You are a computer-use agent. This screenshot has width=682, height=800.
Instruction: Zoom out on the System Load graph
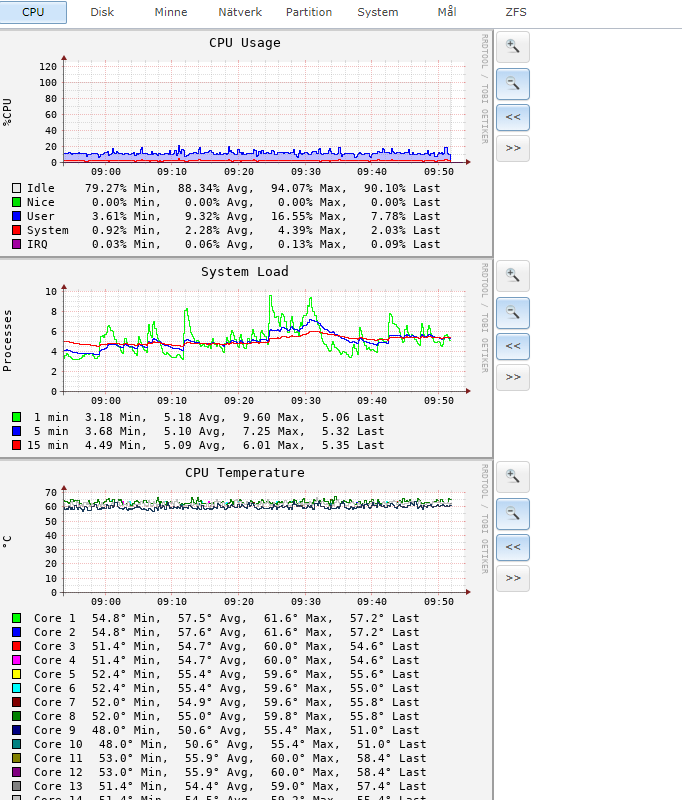513,312
